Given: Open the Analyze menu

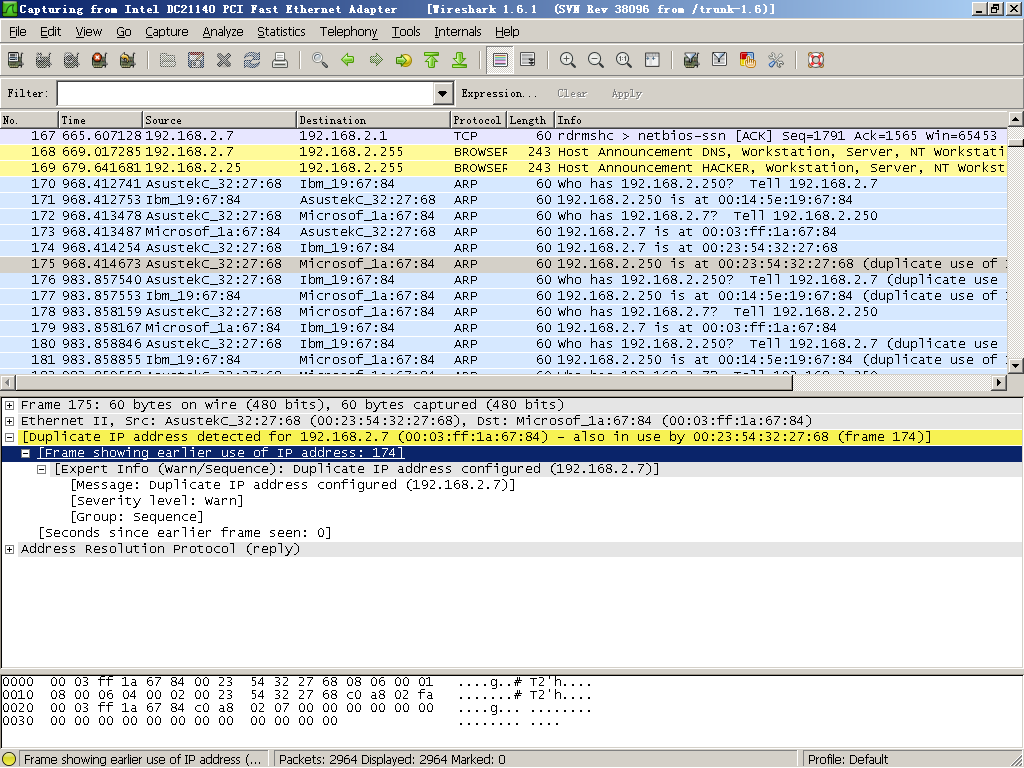Looking at the screenshot, I should click(223, 31).
